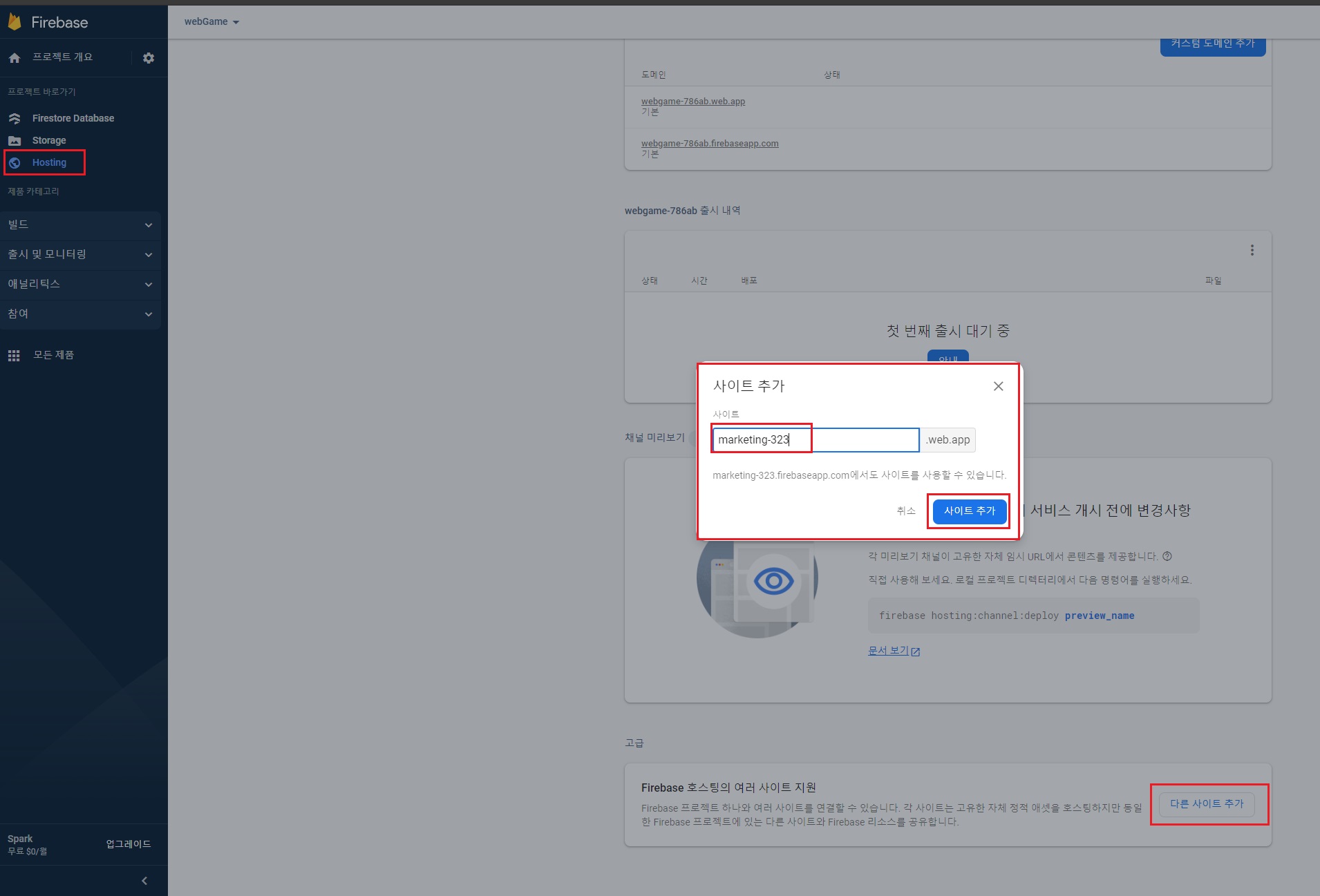Screen dimensions: 1320x896
Task: Expand the 참여 category
Action: (x=80, y=314)
